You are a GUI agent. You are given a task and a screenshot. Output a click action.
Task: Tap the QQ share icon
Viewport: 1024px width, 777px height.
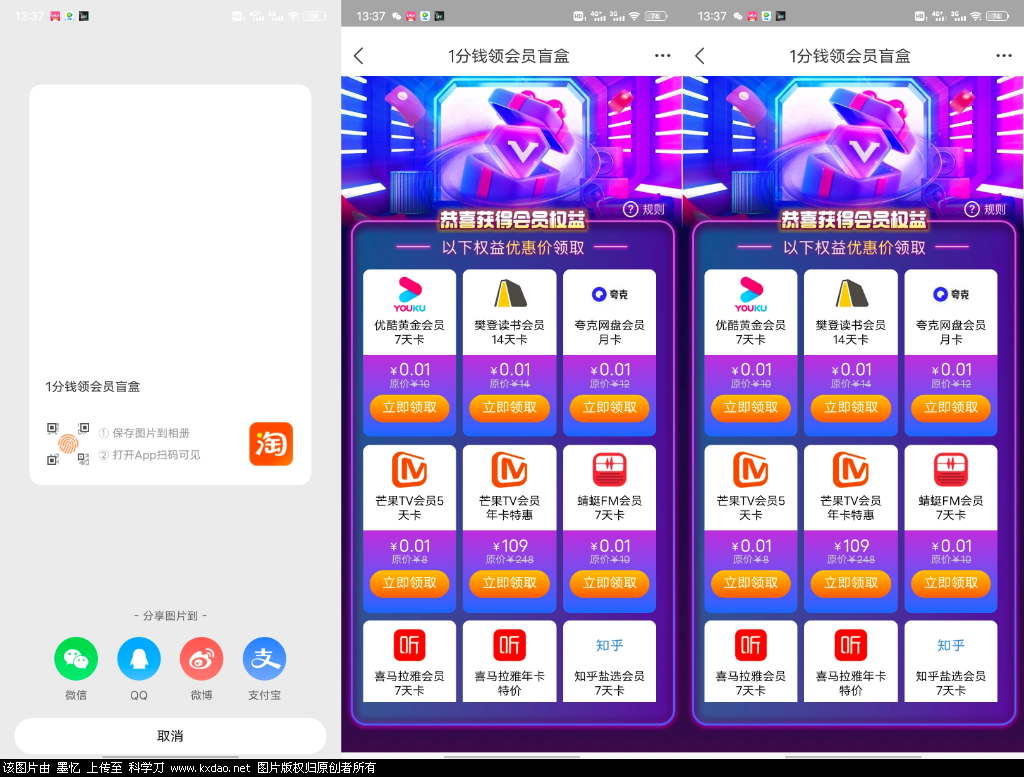(139, 659)
